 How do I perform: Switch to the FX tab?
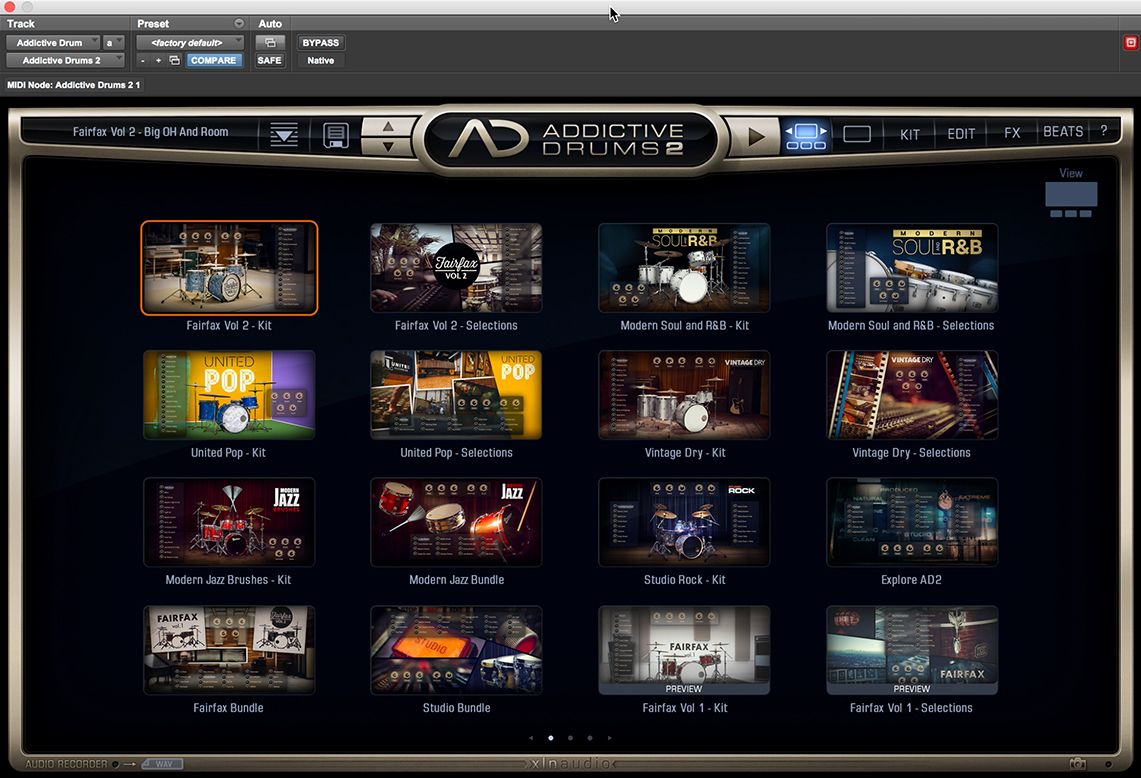coord(1011,133)
